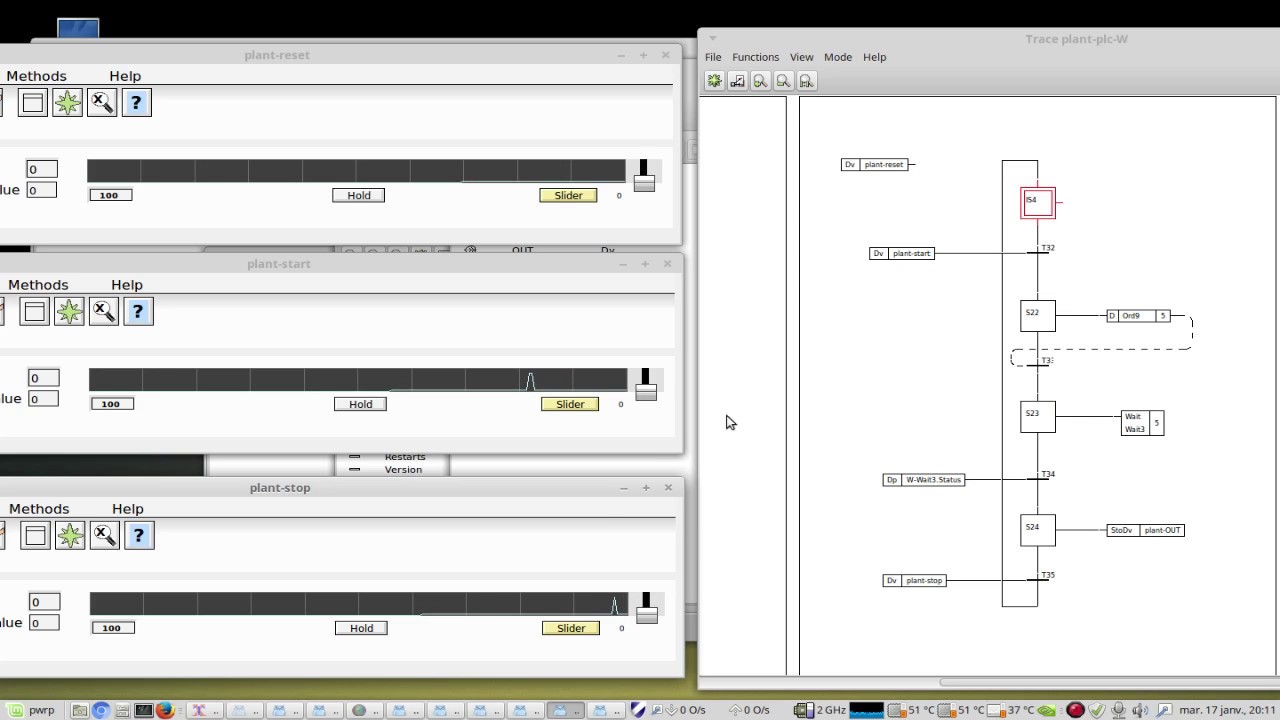The height and width of the screenshot is (720, 1280).
Task: Select step S23 in the trace diagram
Action: coord(1038,416)
